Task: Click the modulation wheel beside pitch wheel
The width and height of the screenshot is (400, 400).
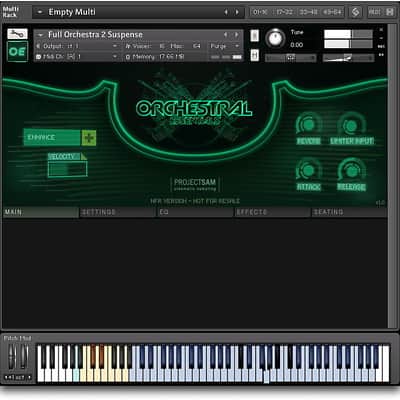Action: coord(25,358)
